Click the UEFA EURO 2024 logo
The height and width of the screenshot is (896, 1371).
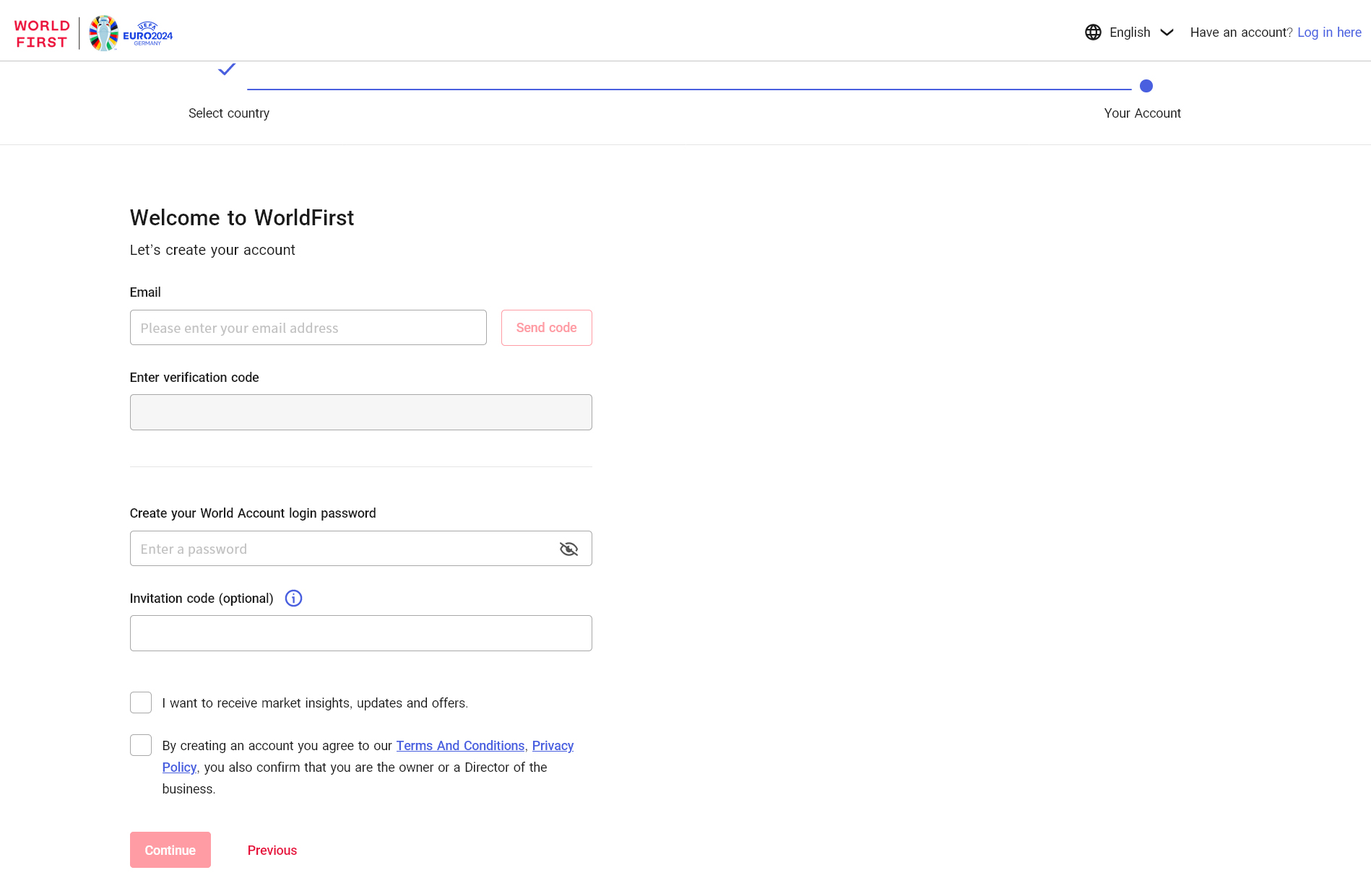tap(131, 33)
